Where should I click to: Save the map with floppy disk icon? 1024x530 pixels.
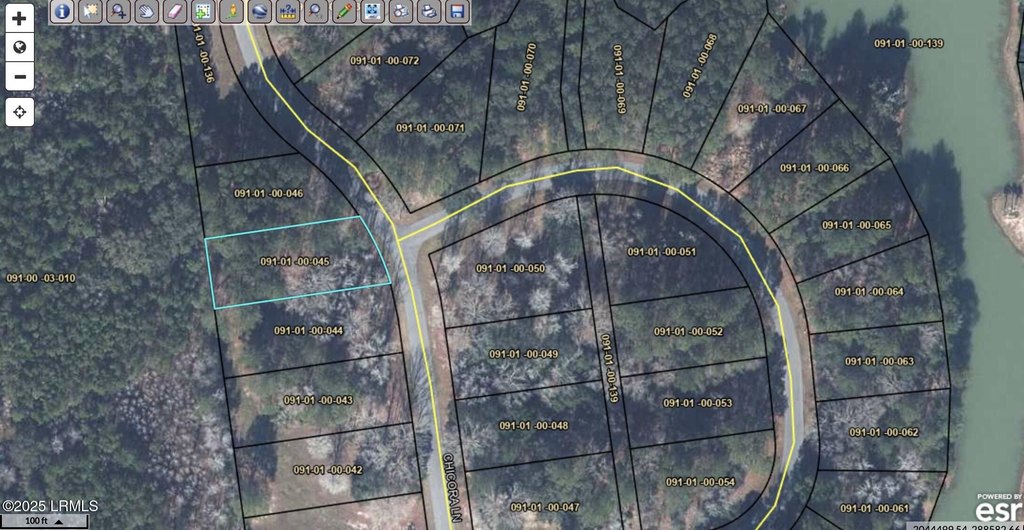pos(456,12)
